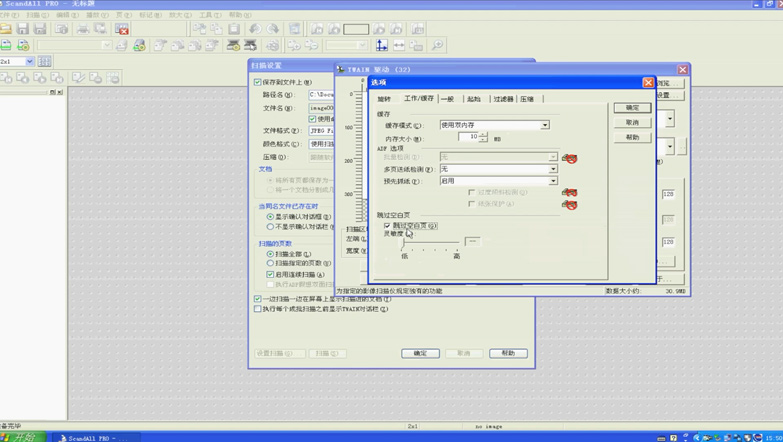The width and height of the screenshot is (783, 442).
Task: Switch to the 过滤器 tab
Action: pos(503,99)
